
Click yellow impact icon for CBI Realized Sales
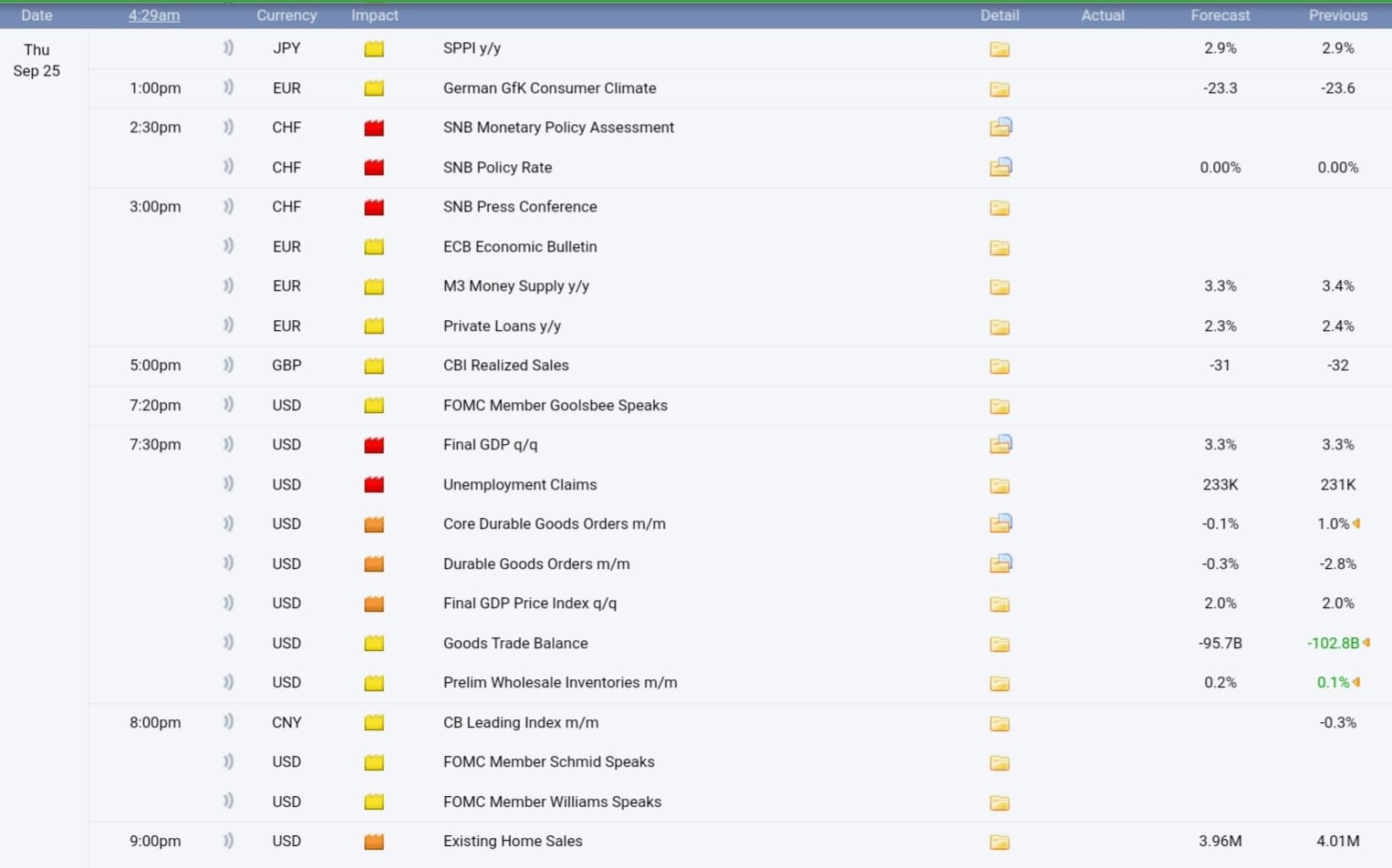pyautogui.click(x=374, y=366)
